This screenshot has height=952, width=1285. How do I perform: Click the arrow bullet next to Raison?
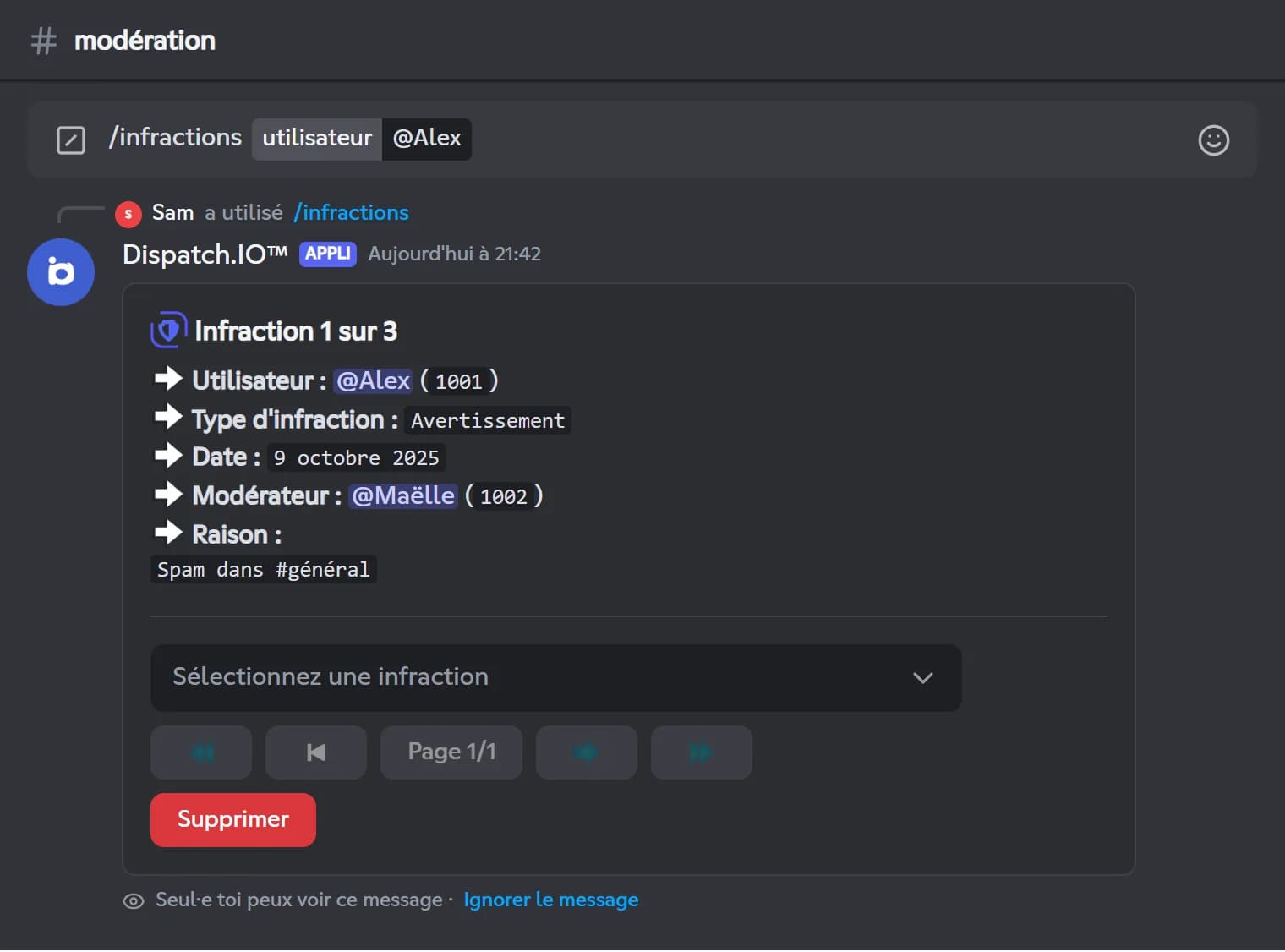click(x=168, y=533)
